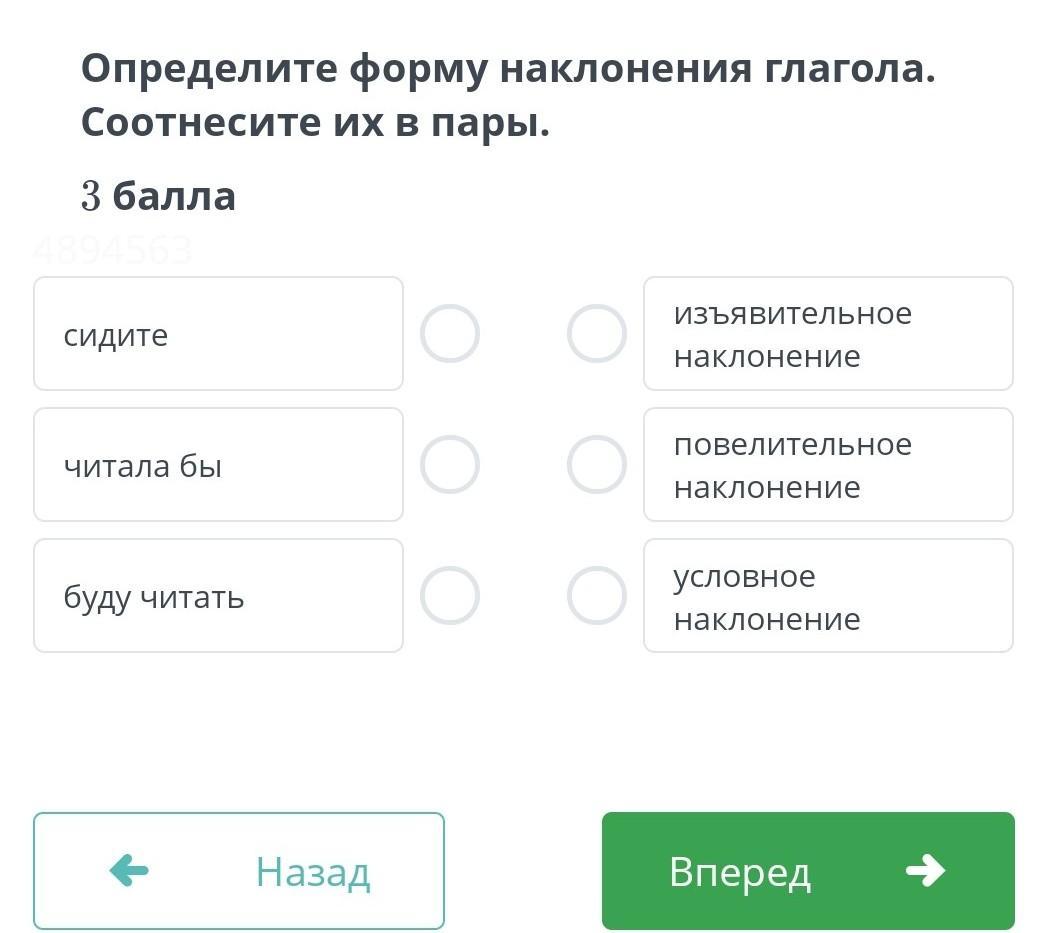The width and height of the screenshot is (1063, 933).
Task: Click the условное наклонение card
Action: click(828, 596)
